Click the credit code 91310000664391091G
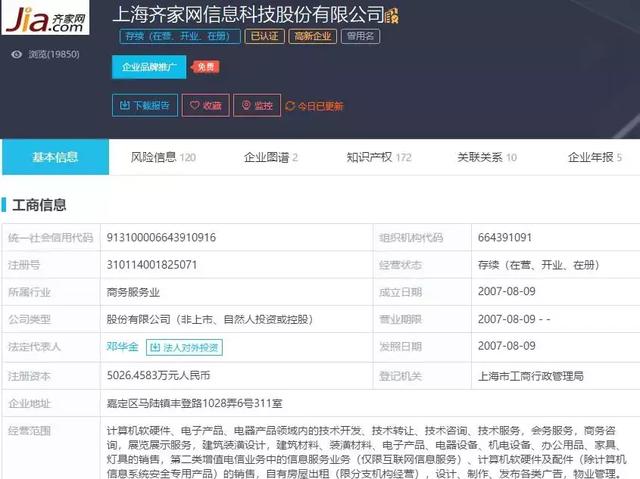640x479 pixels. click(x=161, y=237)
